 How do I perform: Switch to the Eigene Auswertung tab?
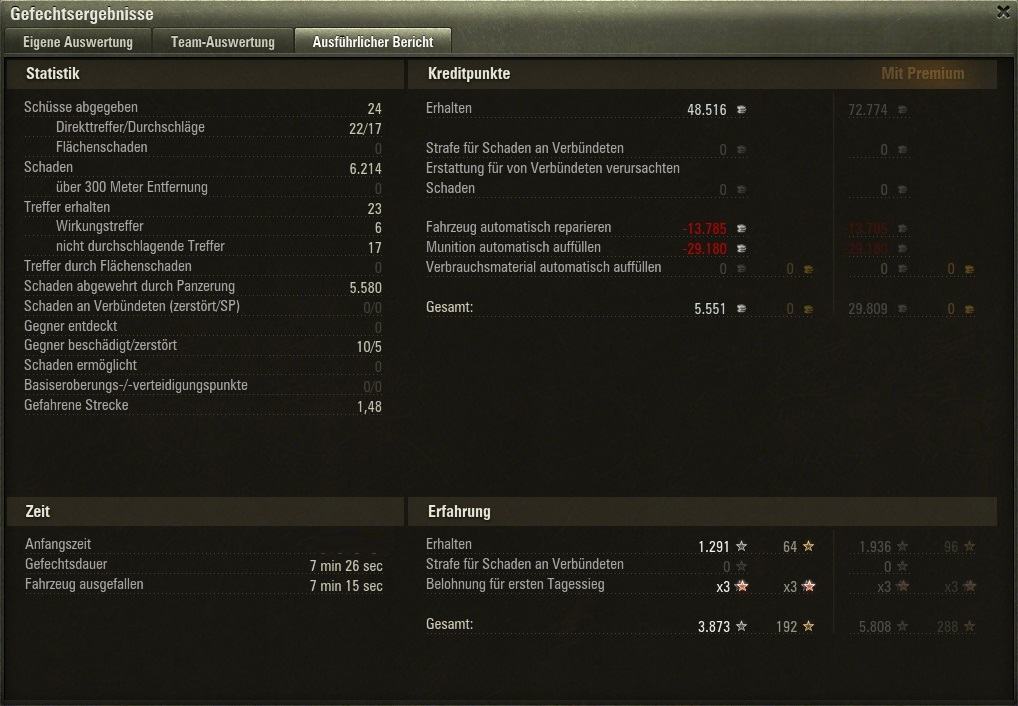(77, 42)
